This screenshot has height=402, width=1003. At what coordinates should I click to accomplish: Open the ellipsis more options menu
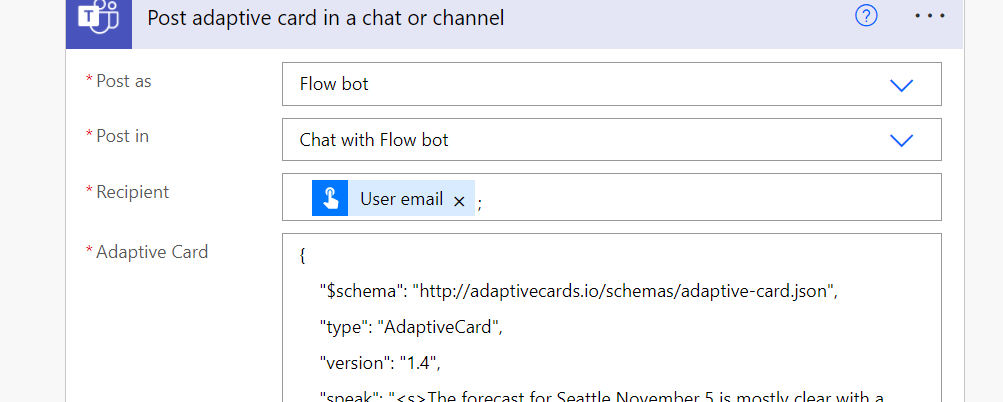pyautogui.click(x=929, y=17)
